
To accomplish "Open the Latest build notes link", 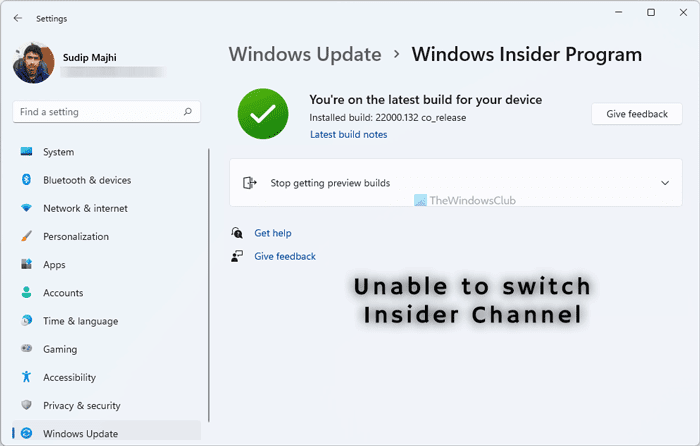I will (x=348, y=134).
